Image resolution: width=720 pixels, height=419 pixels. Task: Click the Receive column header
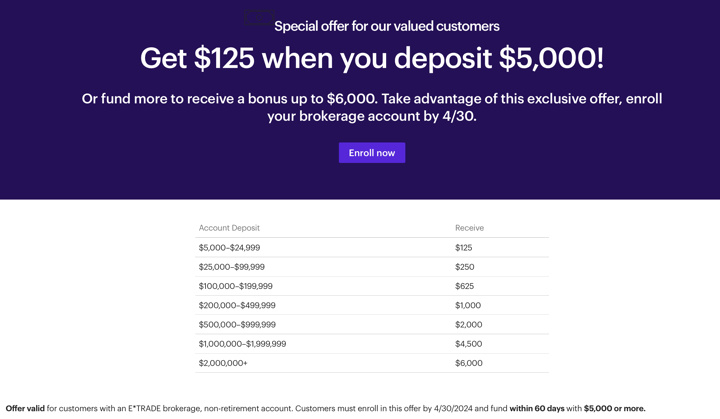coord(469,228)
